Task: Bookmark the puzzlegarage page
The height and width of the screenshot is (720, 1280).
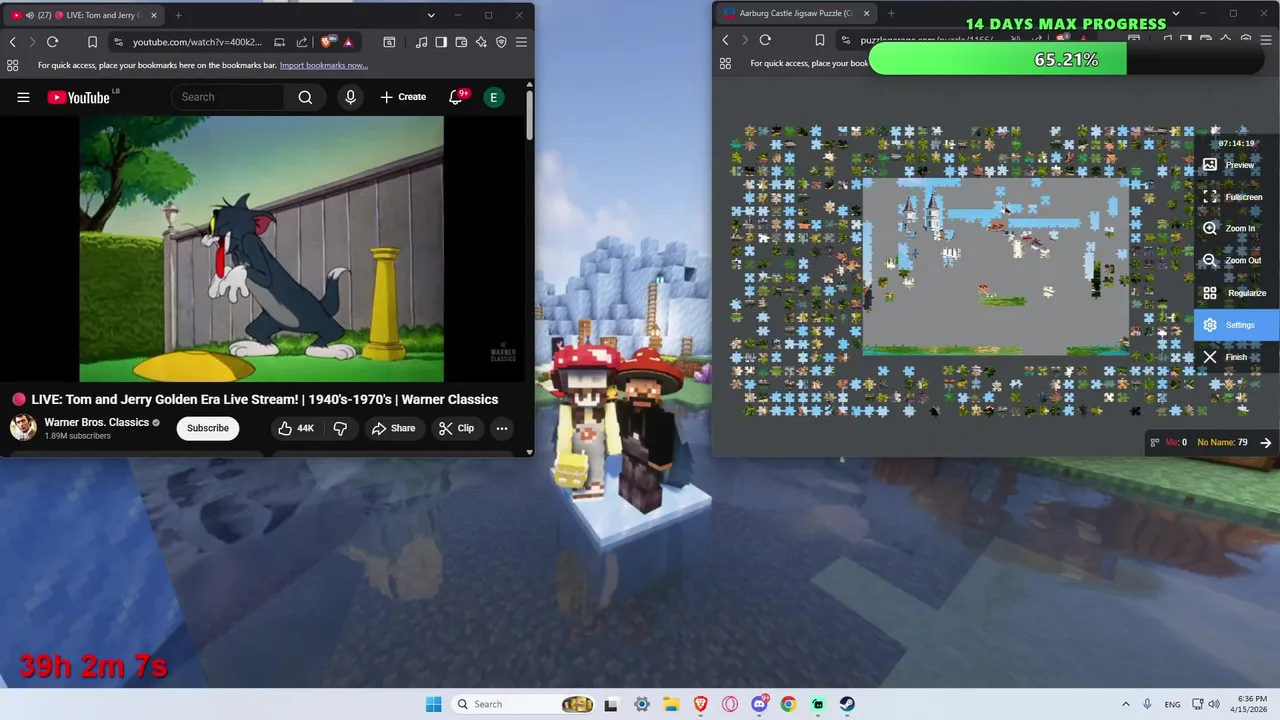Action: click(x=819, y=40)
